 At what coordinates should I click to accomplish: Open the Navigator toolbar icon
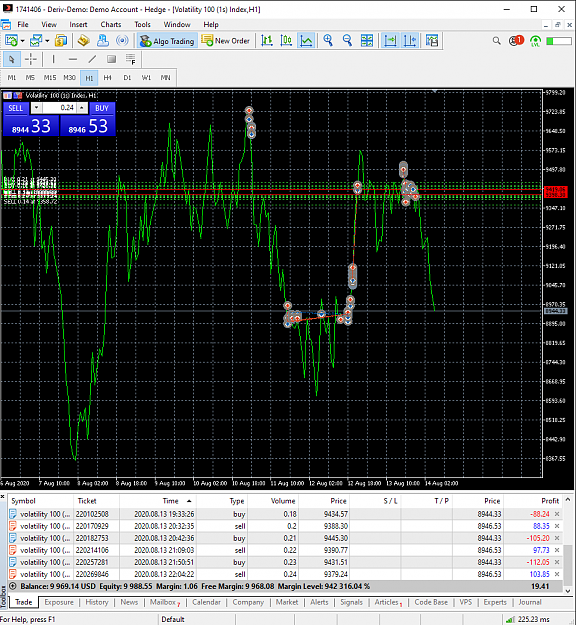(x=103, y=41)
